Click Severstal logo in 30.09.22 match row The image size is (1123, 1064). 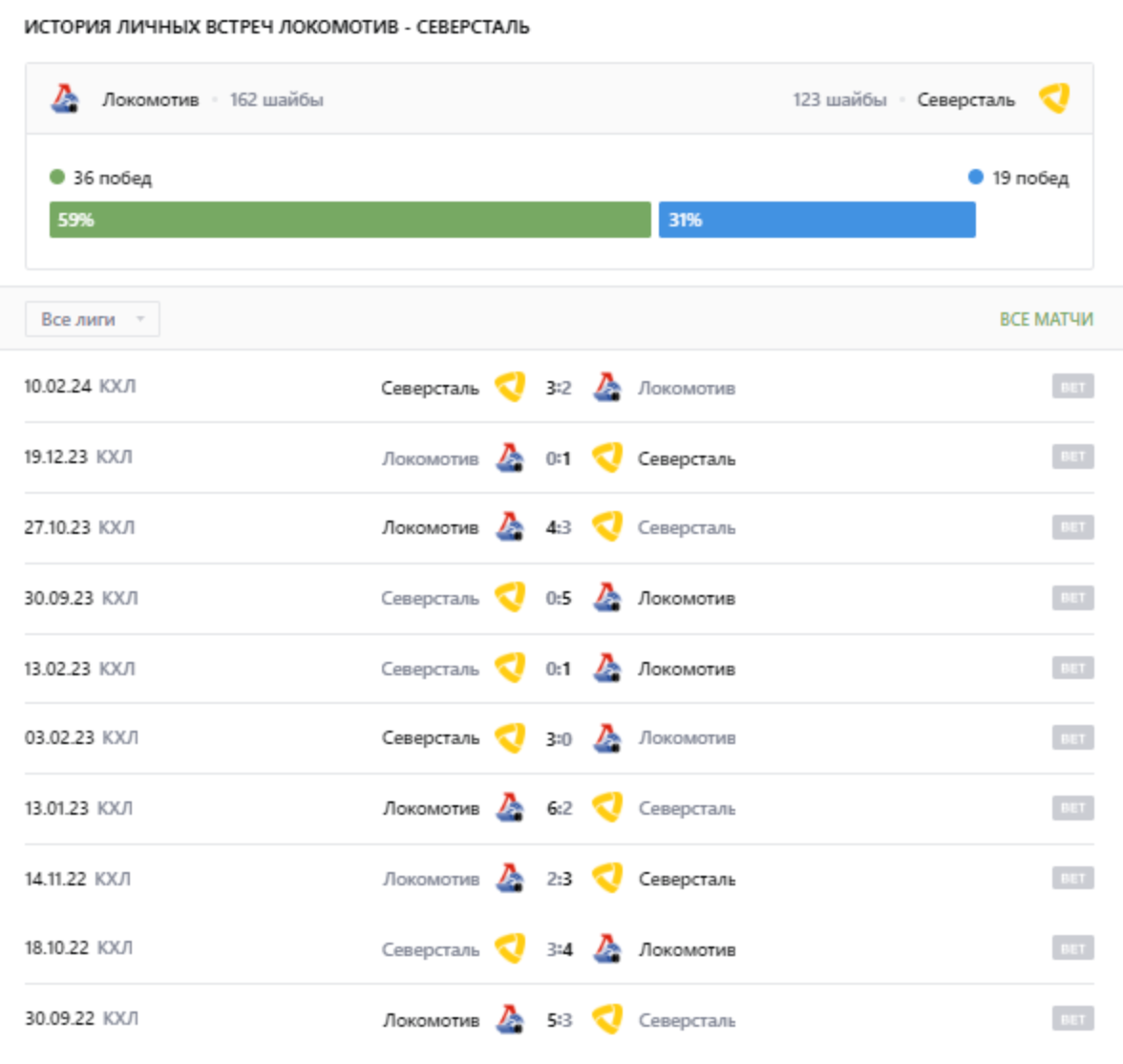pos(607,1019)
